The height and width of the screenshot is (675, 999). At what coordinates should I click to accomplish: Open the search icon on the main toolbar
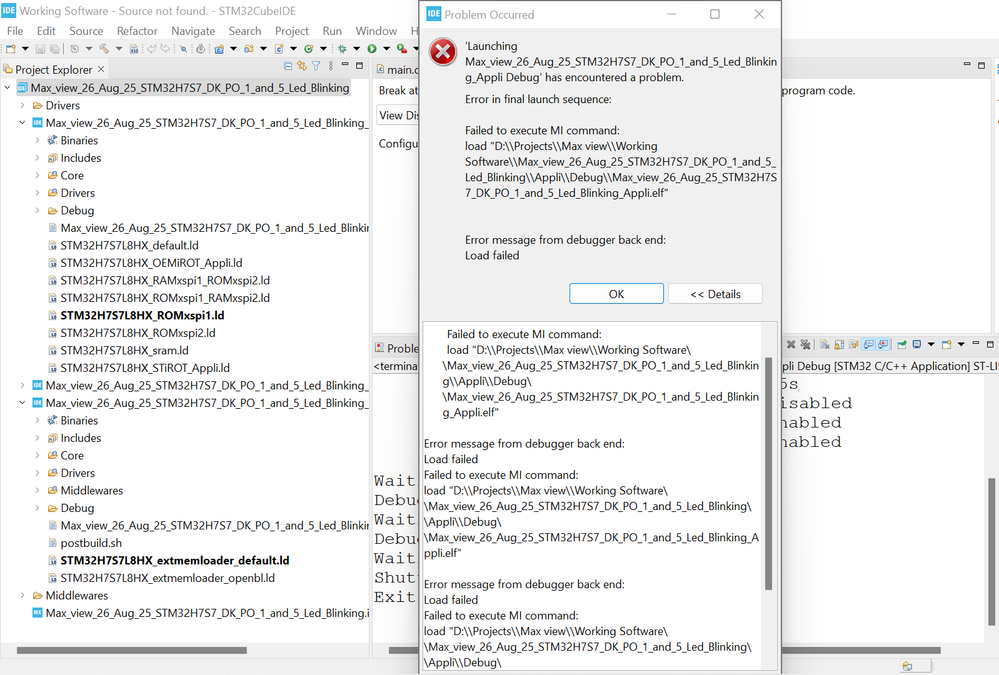point(184,50)
